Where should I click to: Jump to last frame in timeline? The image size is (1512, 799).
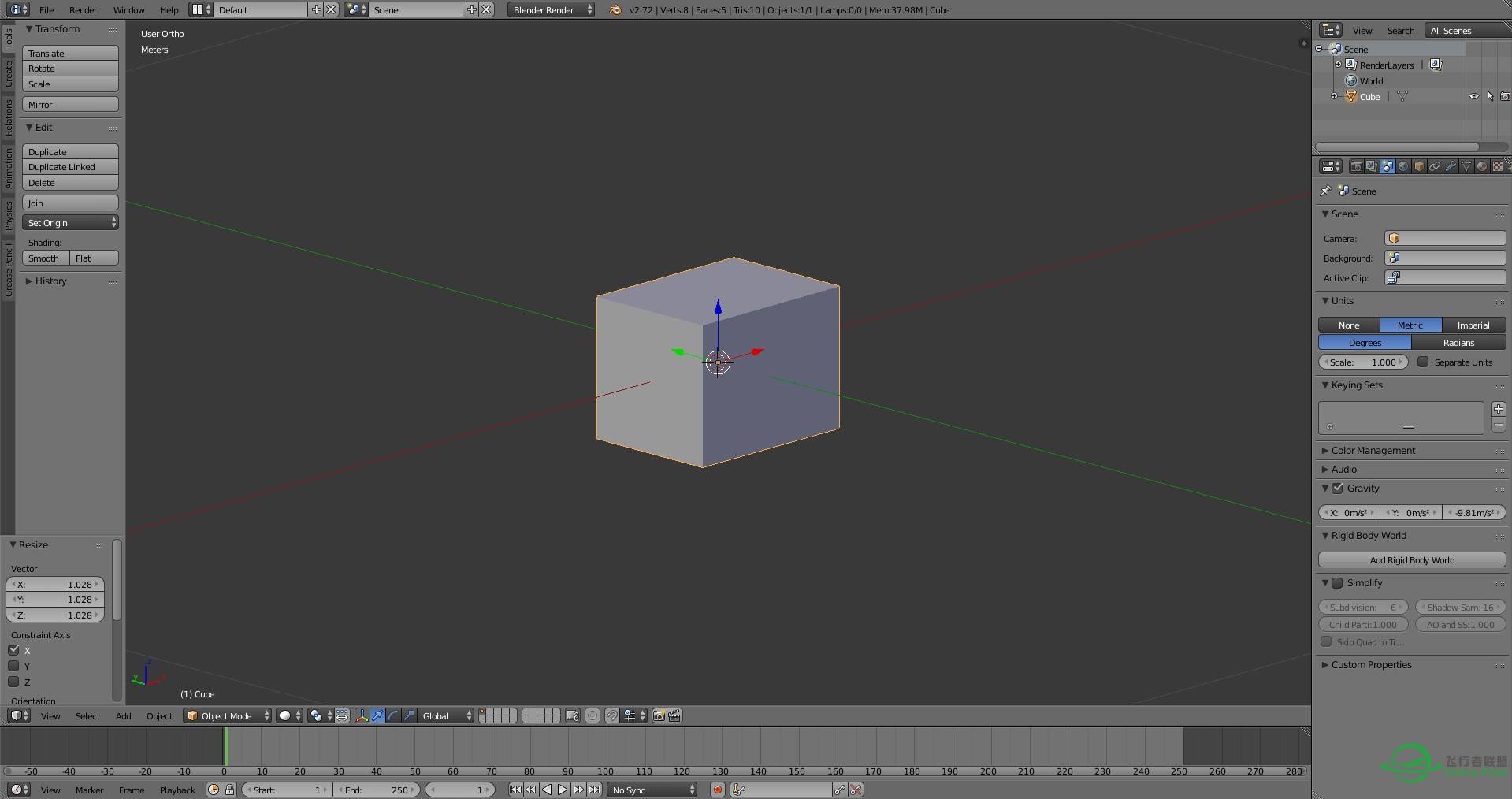pos(595,790)
